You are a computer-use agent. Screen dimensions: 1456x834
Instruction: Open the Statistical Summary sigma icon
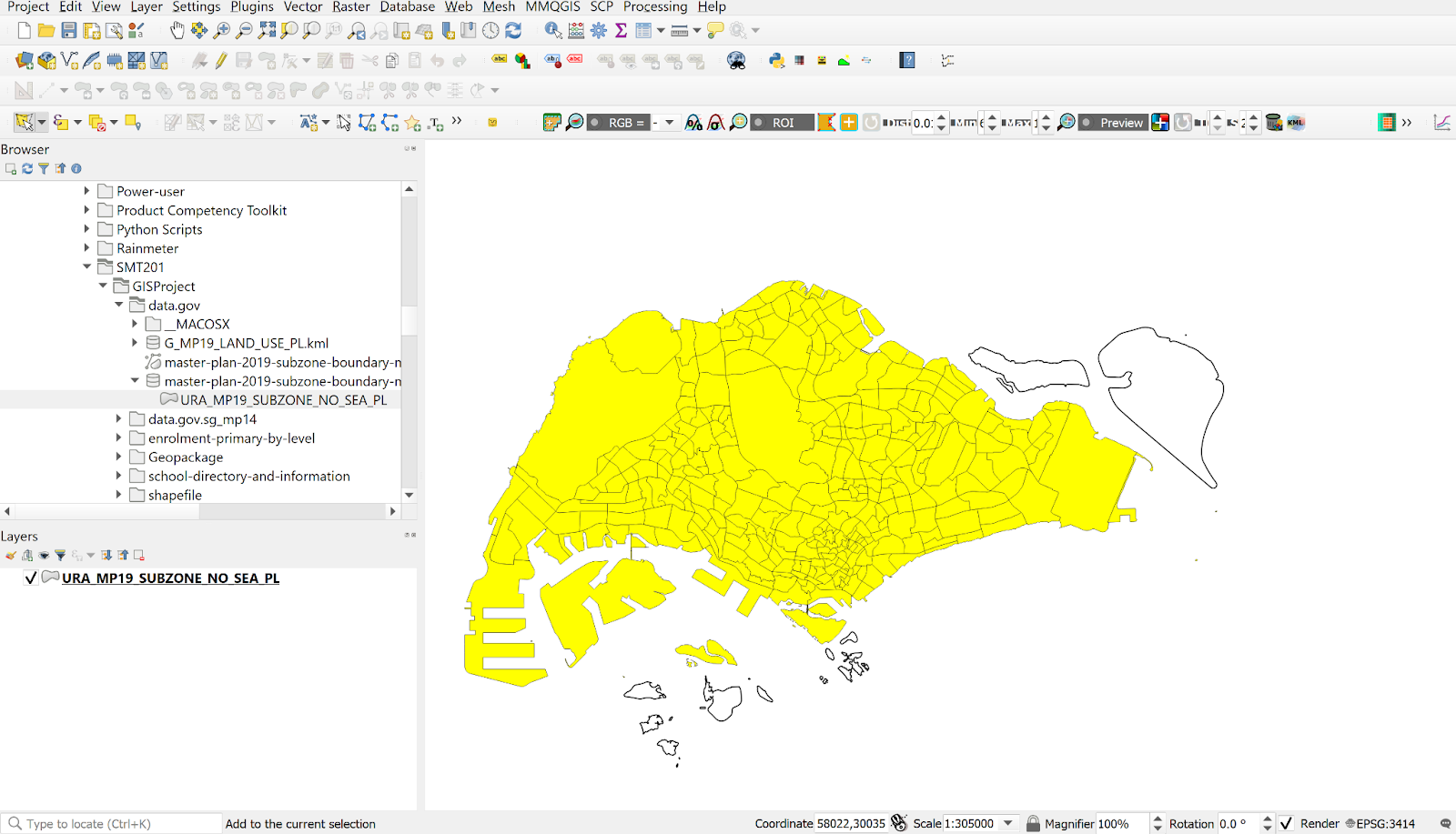pyautogui.click(x=621, y=31)
